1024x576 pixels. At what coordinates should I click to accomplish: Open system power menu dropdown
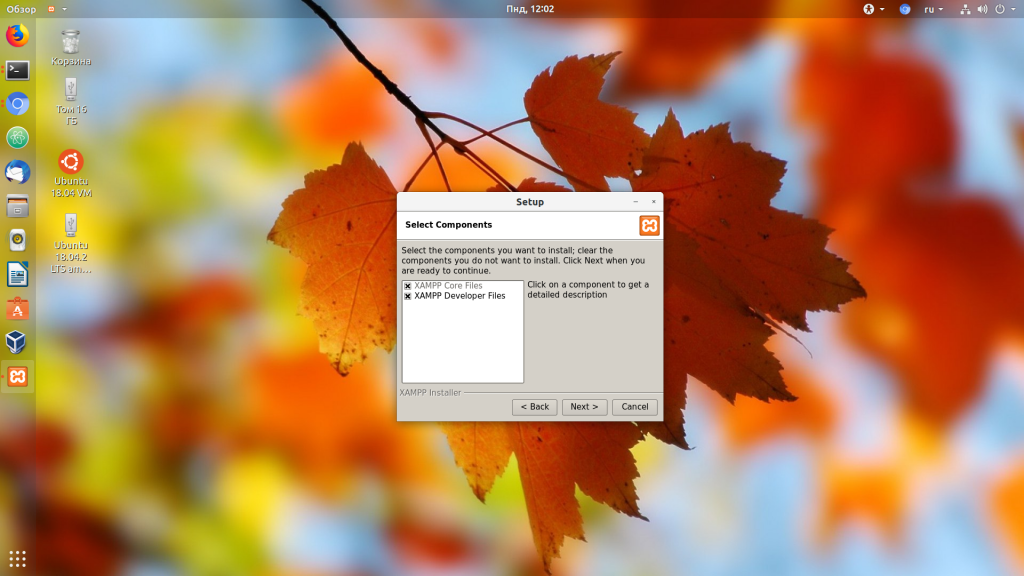(x=1005, y=9)
